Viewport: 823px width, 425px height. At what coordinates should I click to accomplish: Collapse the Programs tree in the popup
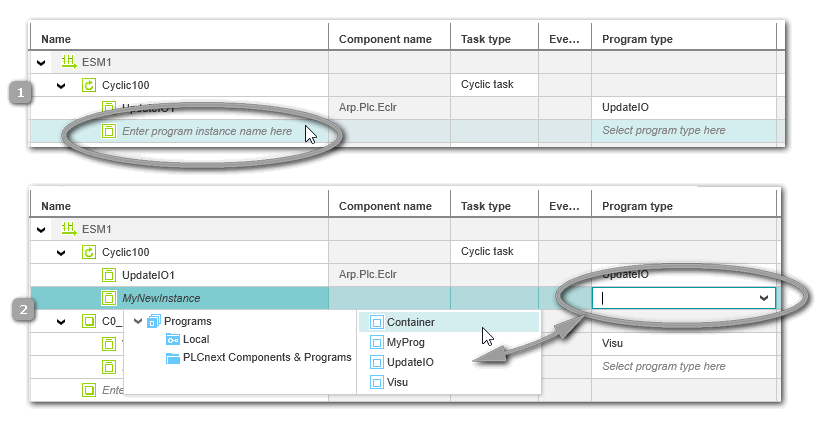coord(138,321)
